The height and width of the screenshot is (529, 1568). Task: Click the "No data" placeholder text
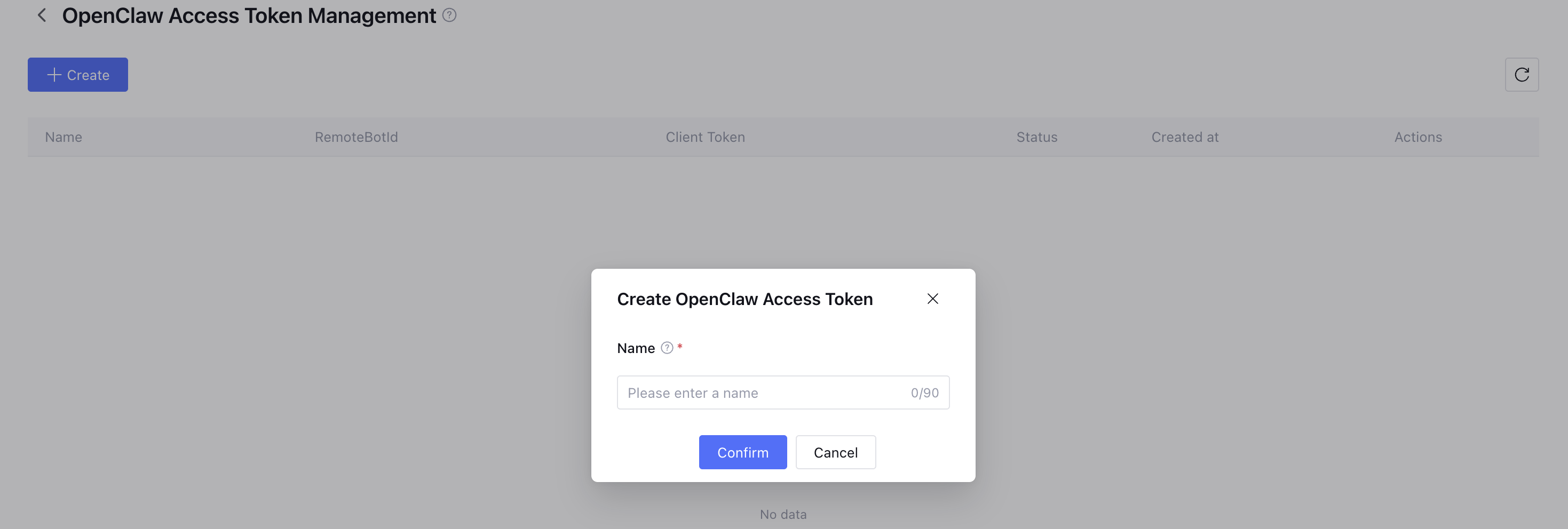pyautogui.click(x=783, y=515)
